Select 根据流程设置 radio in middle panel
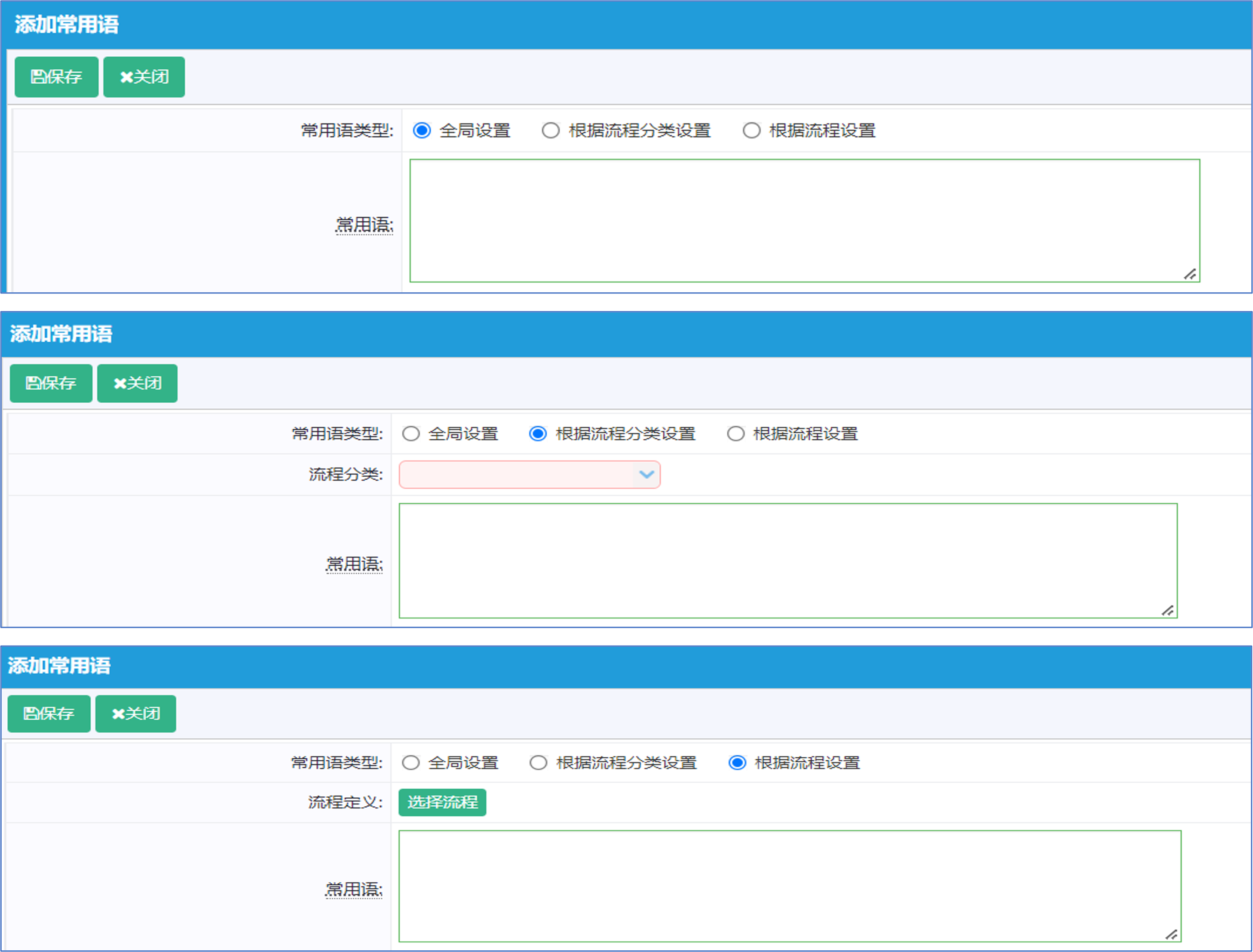1253x952 pixels. click(735, 434)
